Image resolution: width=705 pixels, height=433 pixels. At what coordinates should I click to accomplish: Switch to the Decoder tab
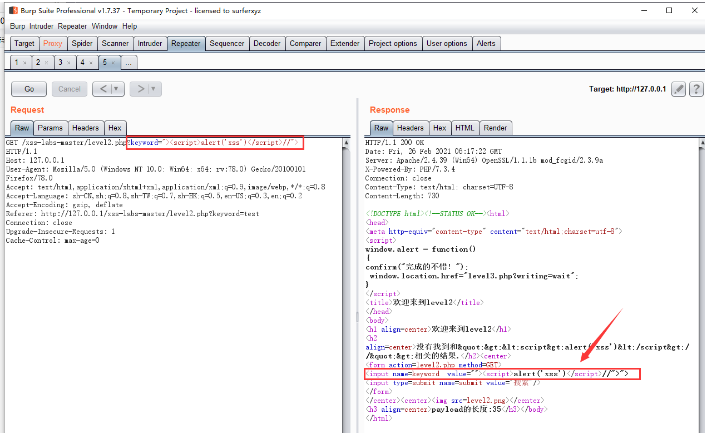tap(267, 43)
